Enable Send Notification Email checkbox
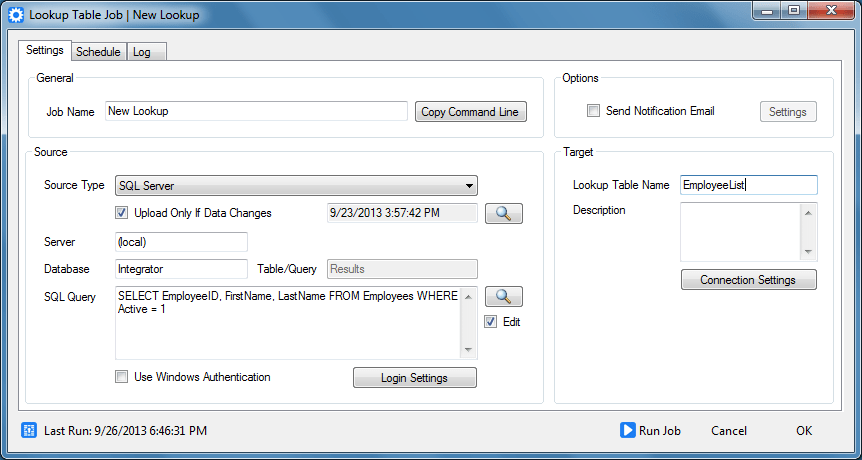 [x=593, y=111]
